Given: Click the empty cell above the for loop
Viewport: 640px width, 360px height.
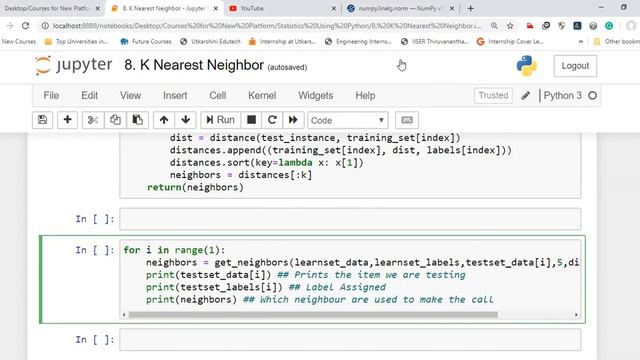Looking at the screenshot, I should 350,219.
